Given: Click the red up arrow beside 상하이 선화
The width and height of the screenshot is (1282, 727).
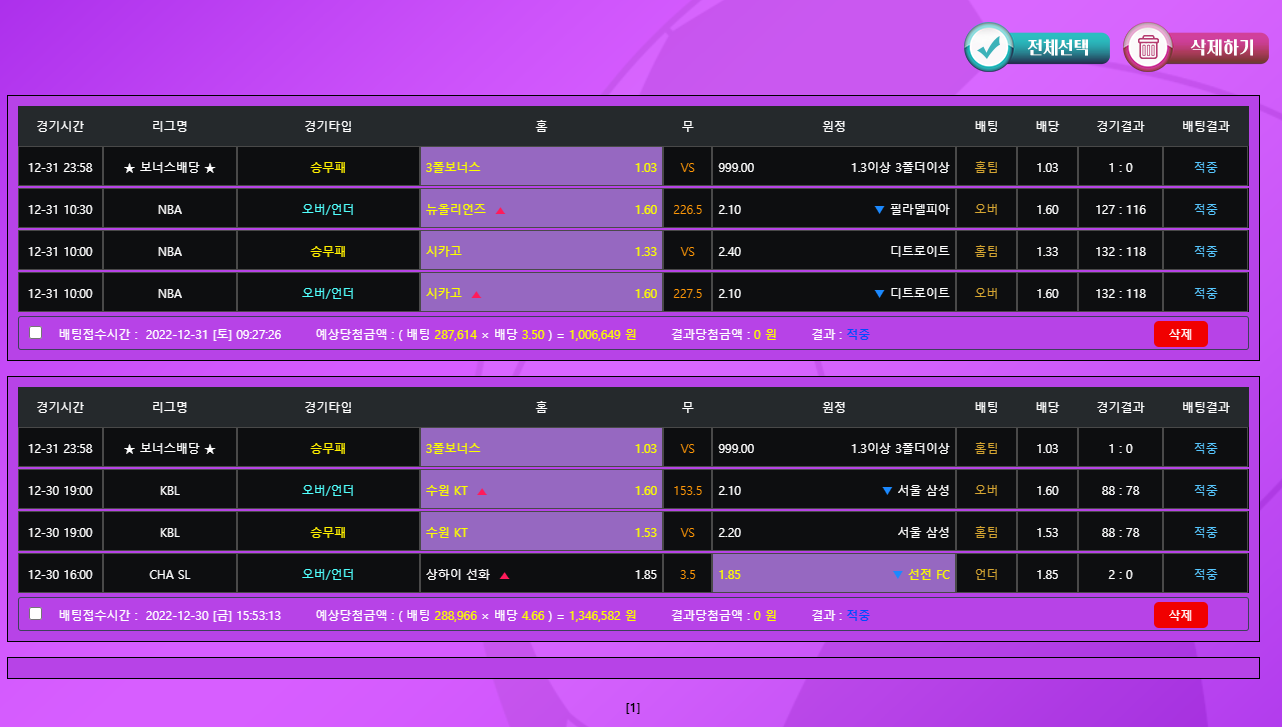Looking at the screenshot, I should click(504, 575).
